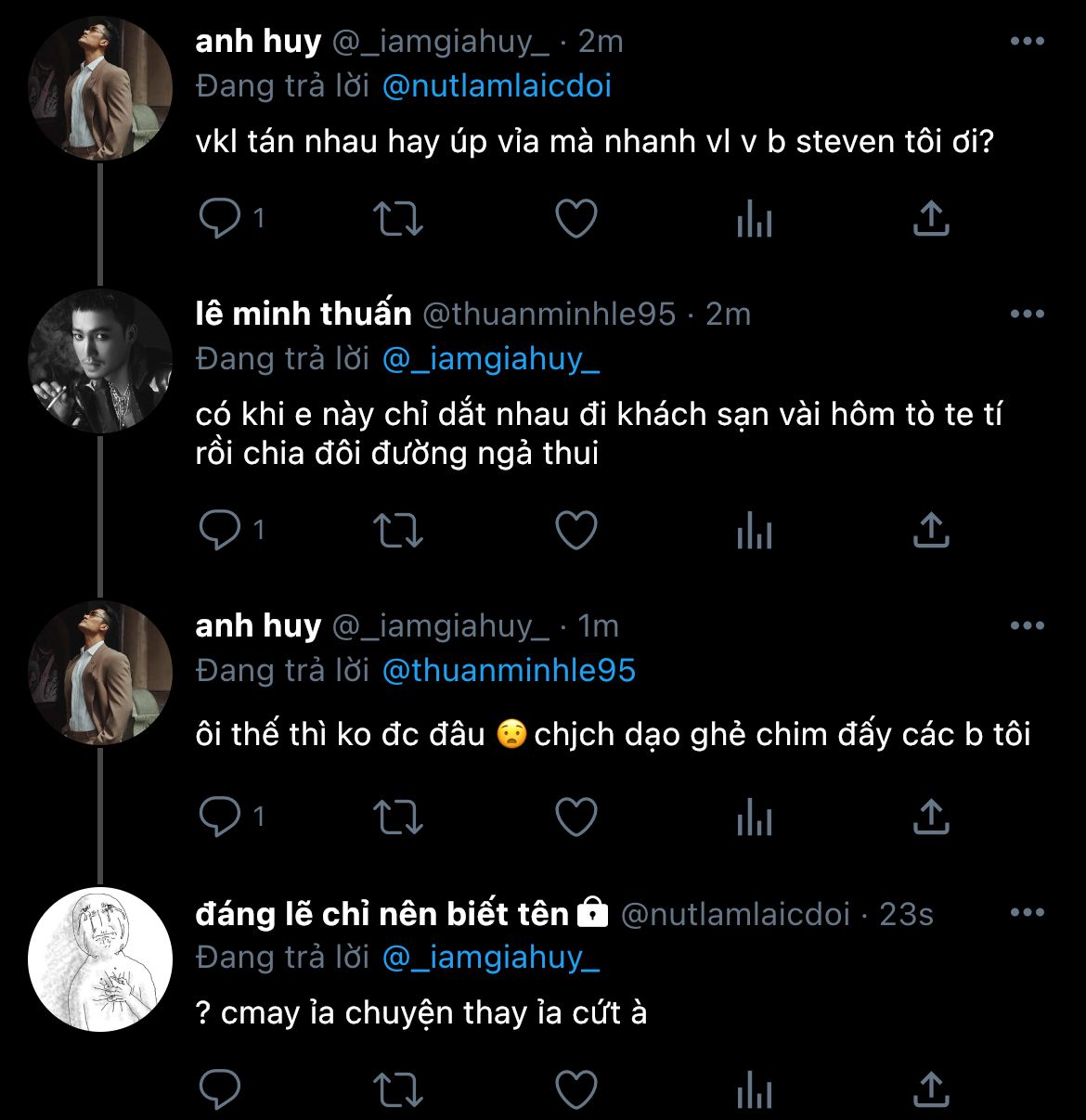This screenshot has height=1120, width=1086.
Task: Like anh huy's second reply
Action: click(x=575, y=817)
